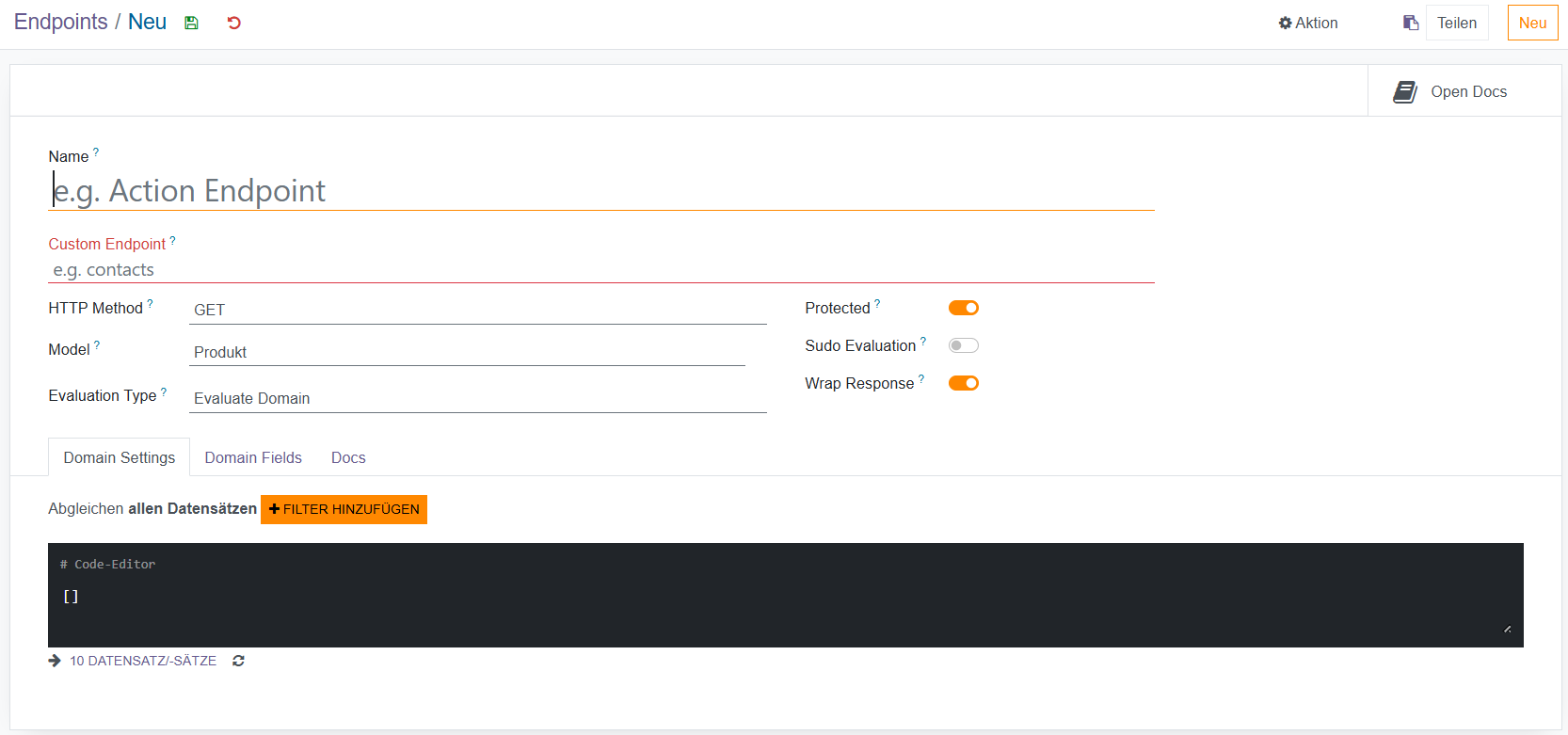Enable the Sudo Evaluation switch
This screenshot has height=735, width=1568.
click(964, 345)
